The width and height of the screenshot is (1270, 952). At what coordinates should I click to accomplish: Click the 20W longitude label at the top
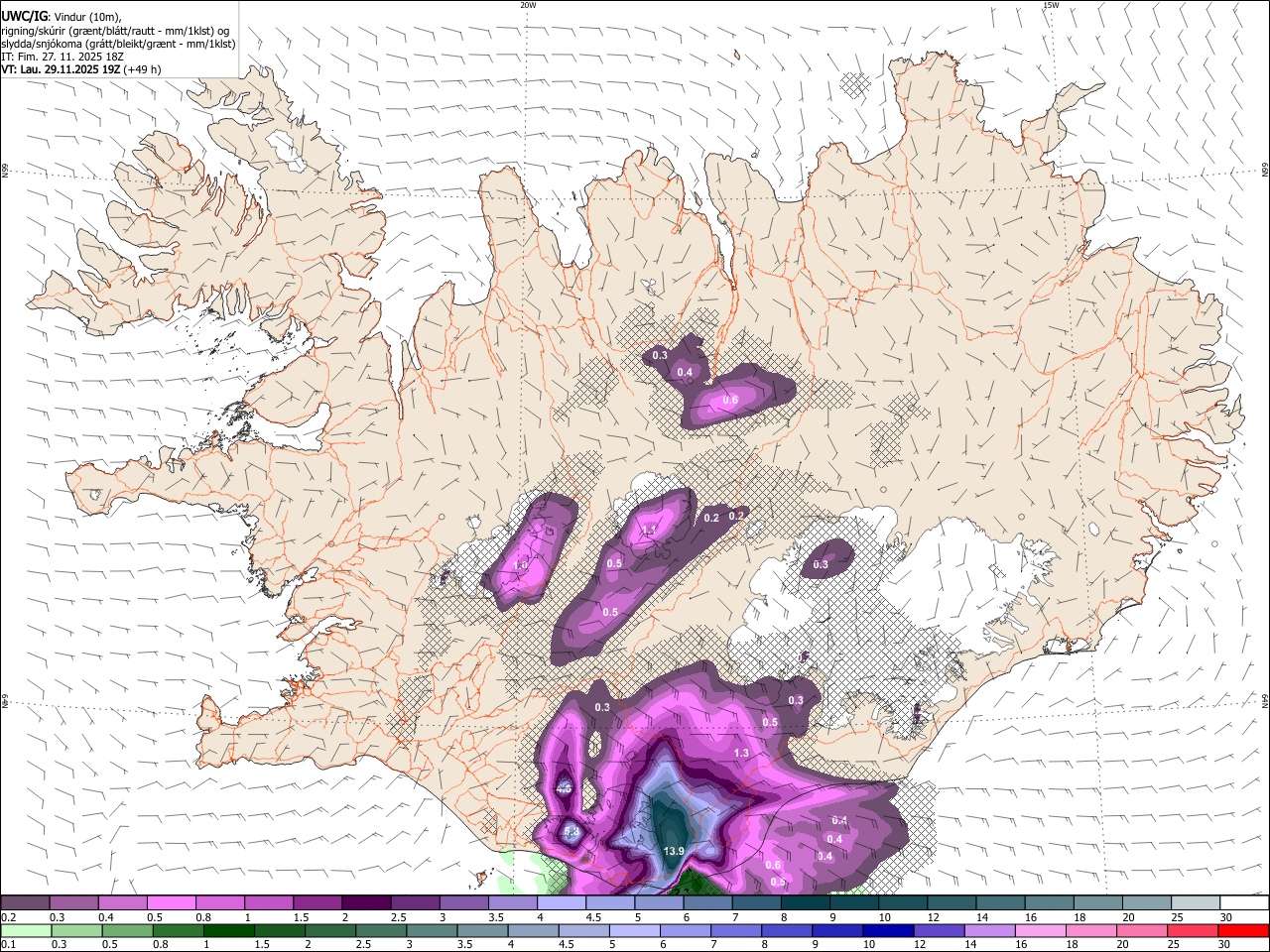coord(528,5)
